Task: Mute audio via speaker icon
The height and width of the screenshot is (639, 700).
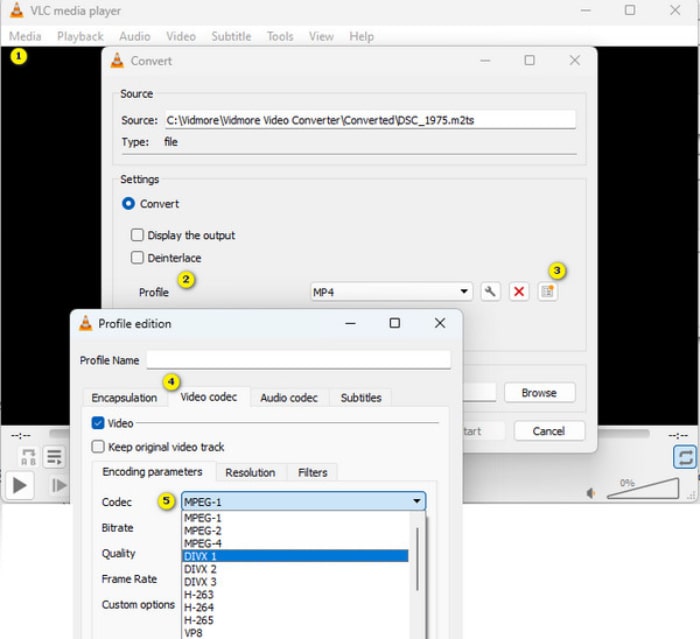Action: pos(591,493)
